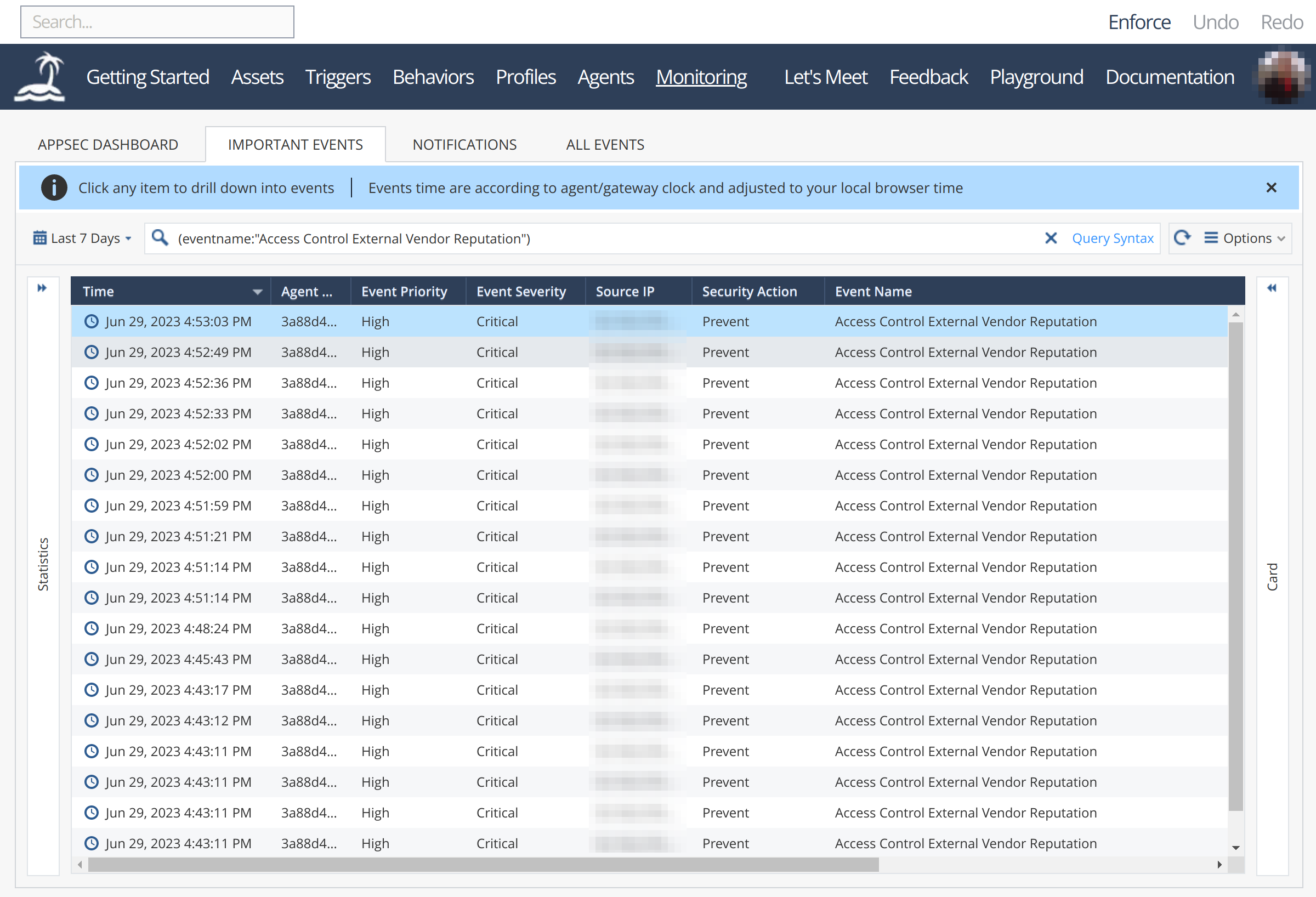Click the info circle icon in banner
Viewport: 1316px width, 897px height.
[54, 188]
